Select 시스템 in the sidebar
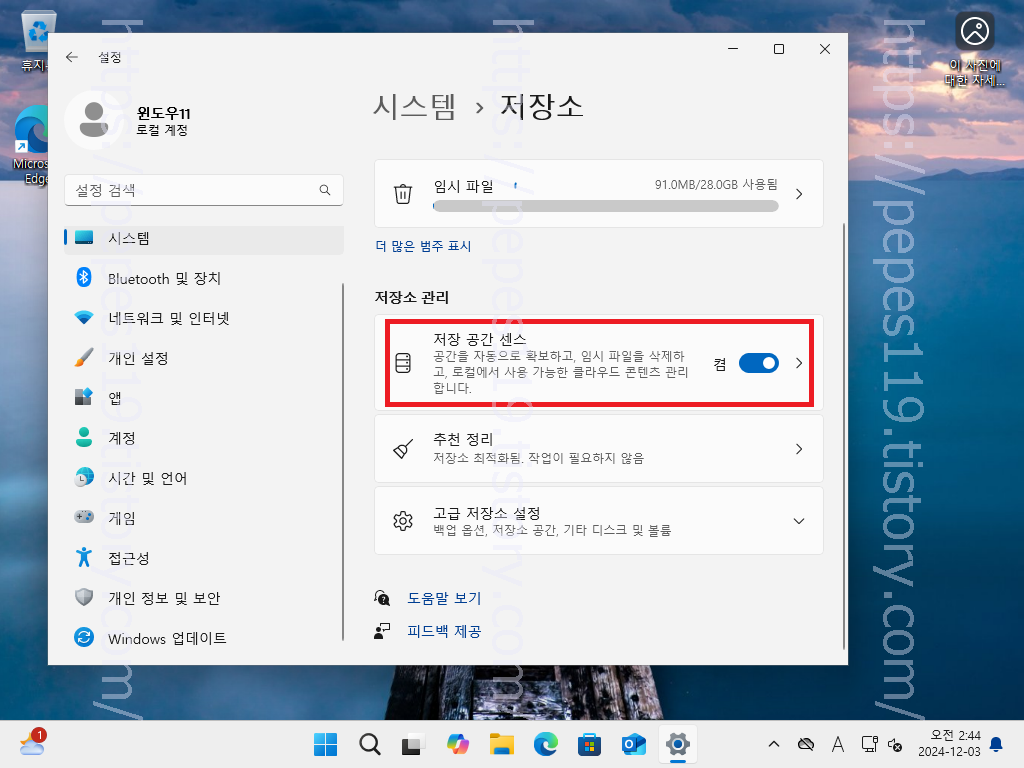Viewport: 1024px width, 768px height. click(204, 238)
